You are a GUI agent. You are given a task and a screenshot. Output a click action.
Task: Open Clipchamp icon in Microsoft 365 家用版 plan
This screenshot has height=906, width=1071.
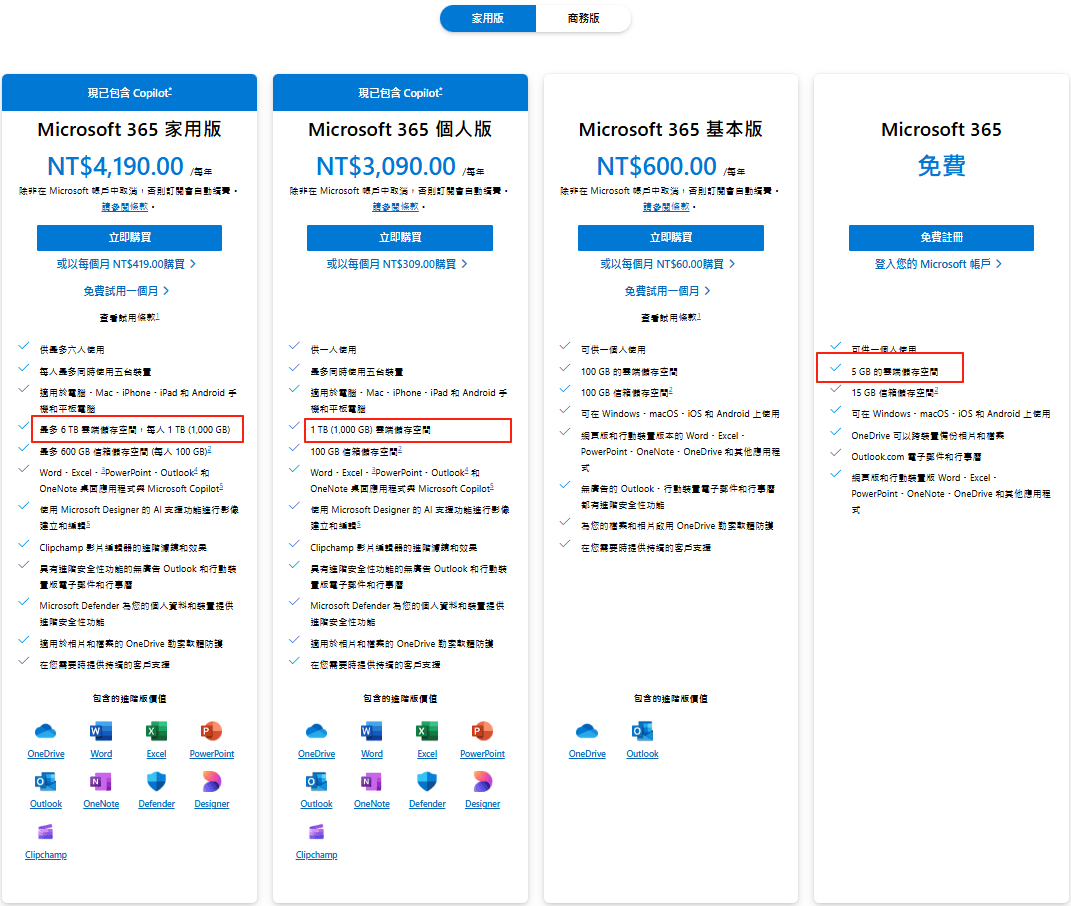[46, 832]
